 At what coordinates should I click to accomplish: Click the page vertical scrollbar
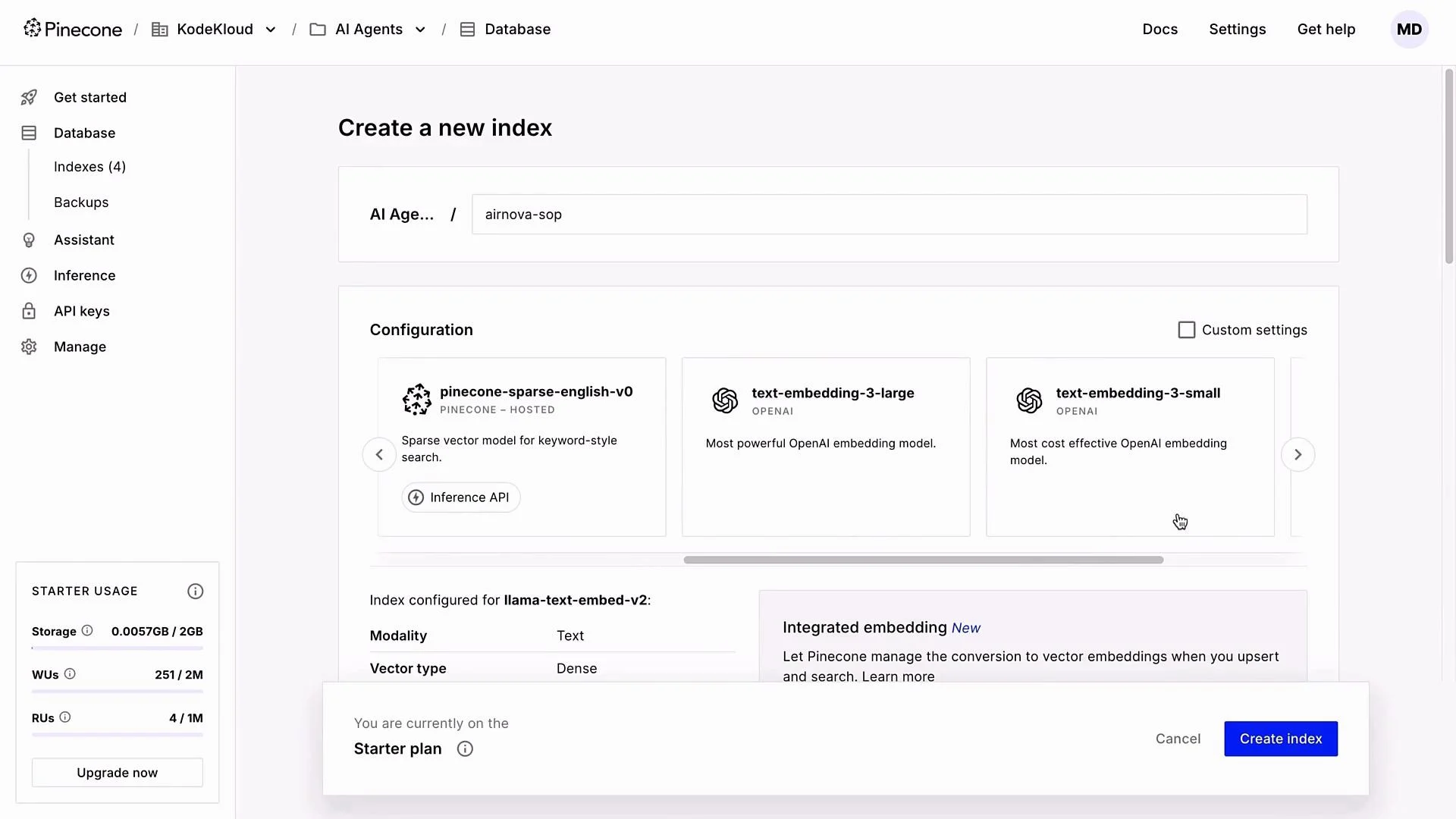[x=1448, y=166]
